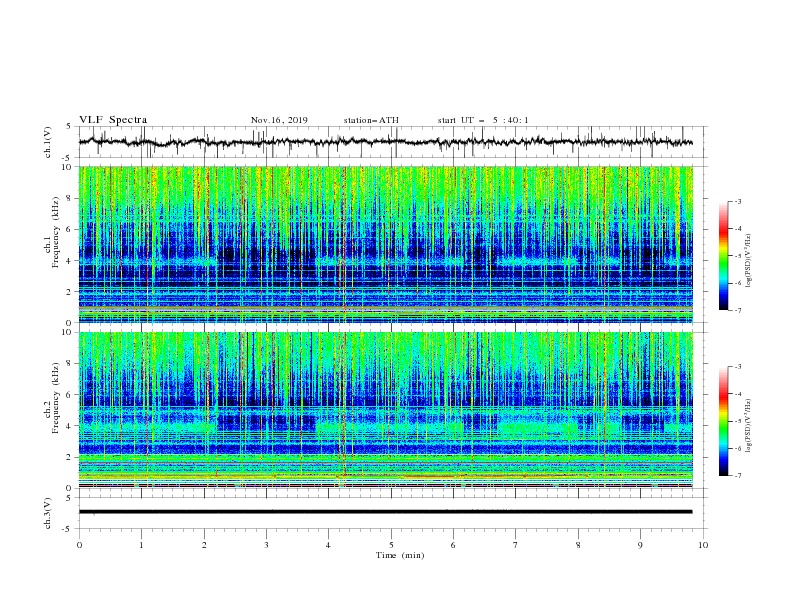Click the "-3" label on ch.2 color bar
Viewport: 792px width, 612px height.
pyautogui.click(x=738, y=367)
